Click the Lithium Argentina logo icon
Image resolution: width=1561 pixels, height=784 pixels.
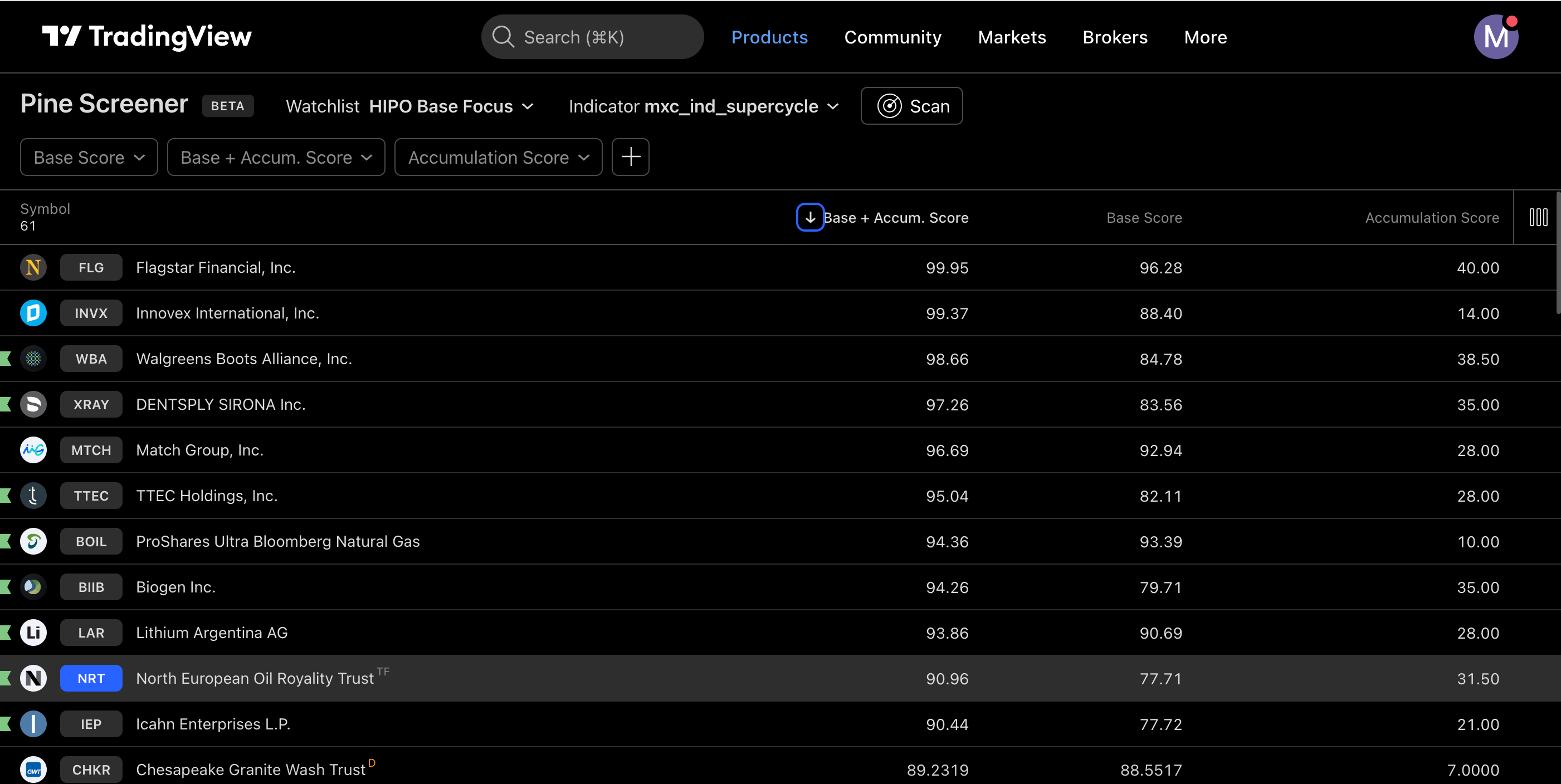point(33,633)
